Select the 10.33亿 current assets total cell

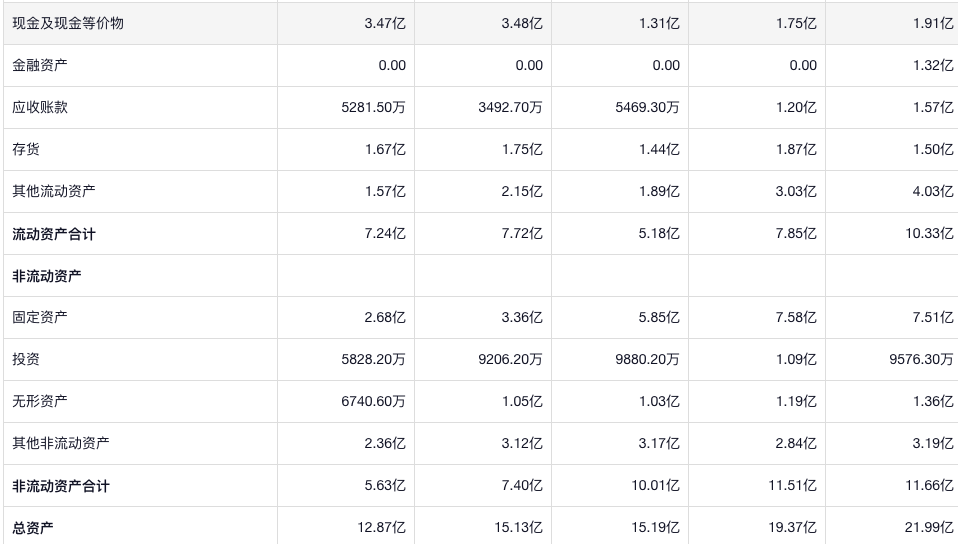pyautogui.click(x=932, y=234)
